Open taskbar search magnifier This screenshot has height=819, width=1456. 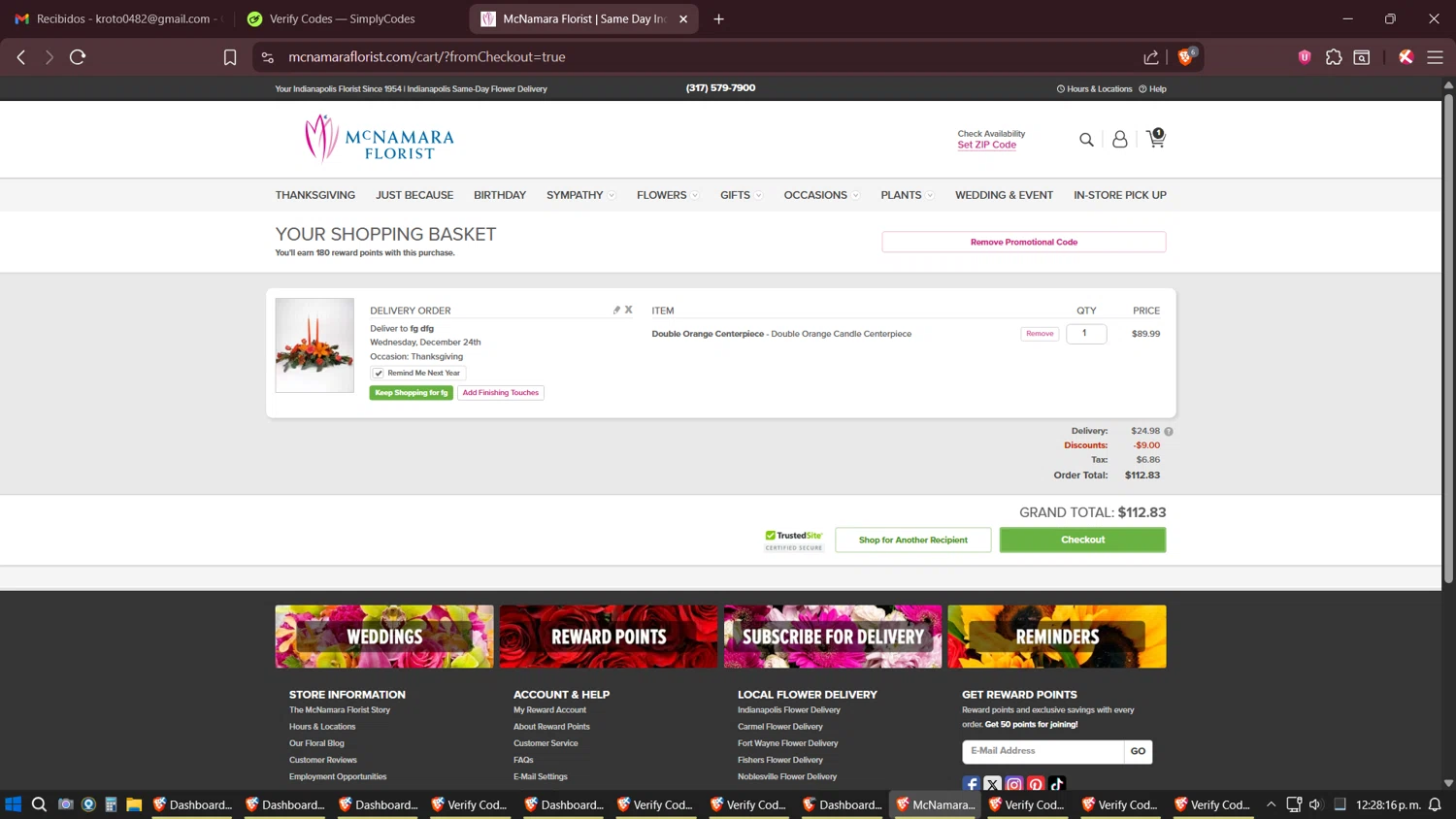click(x=39, y=804)
